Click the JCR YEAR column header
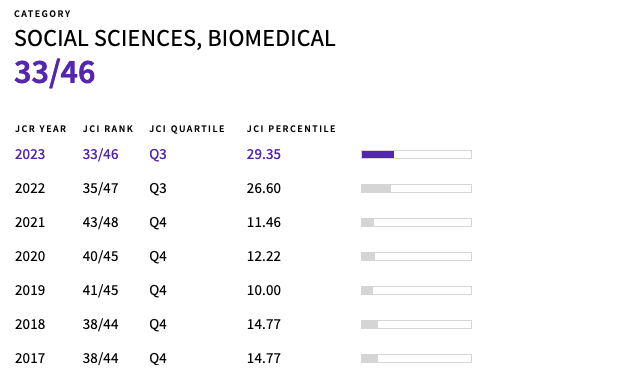The height and width of the screenshot is (386, 631). point(41,129)
